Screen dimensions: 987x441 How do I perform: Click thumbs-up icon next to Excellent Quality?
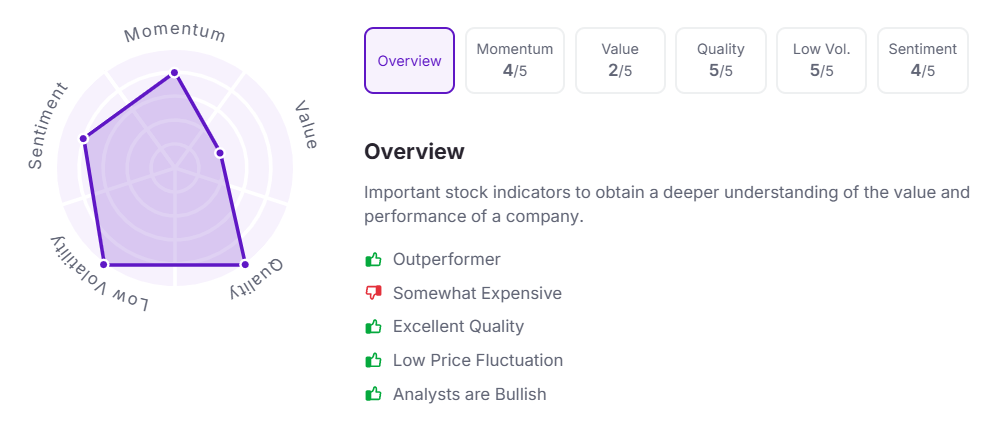[374, 327]
